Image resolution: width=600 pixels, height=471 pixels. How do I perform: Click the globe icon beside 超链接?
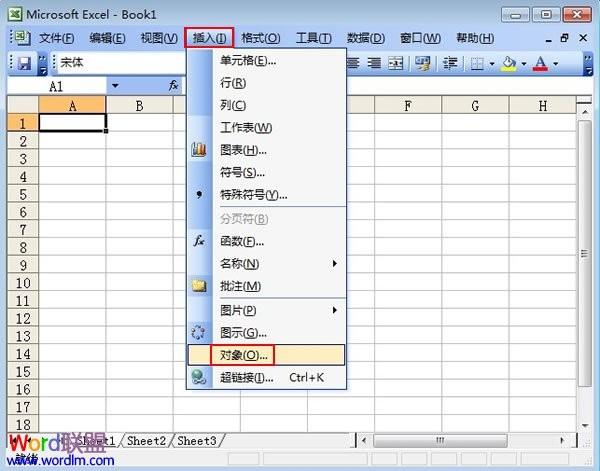click(x=199, y=377)
